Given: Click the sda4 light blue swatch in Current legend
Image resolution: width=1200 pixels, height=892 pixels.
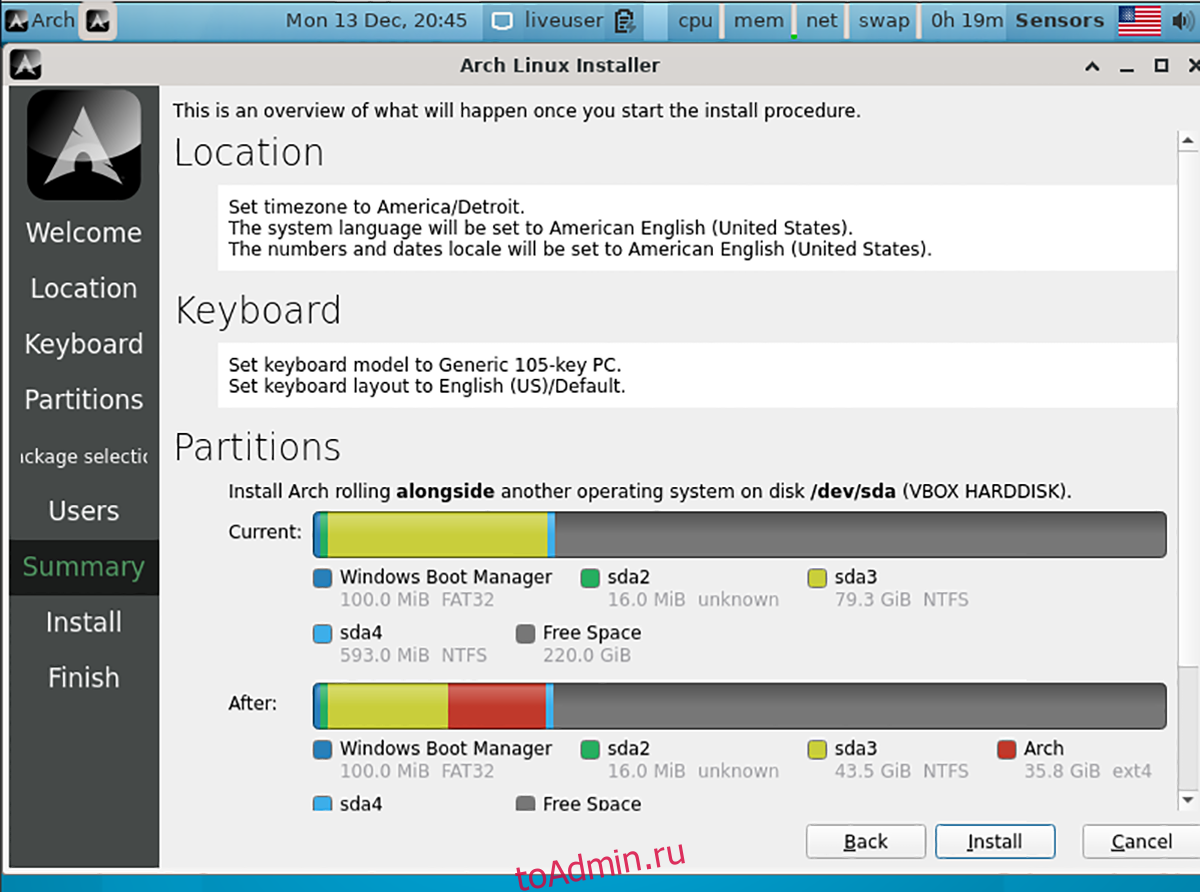Looking at the screenshot, I should point(322,634).
